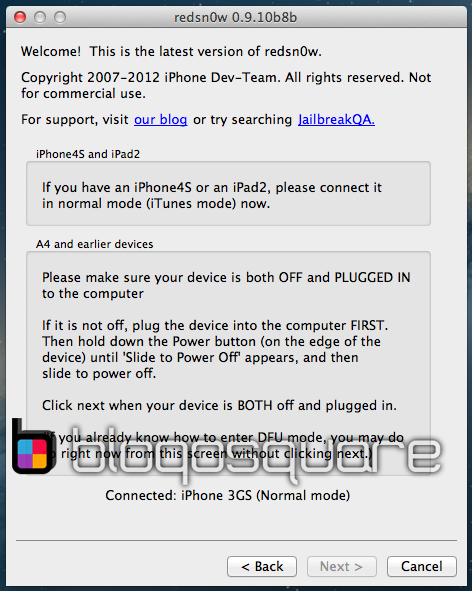This screenshot has height=591, width=472.
Task: Cancel the redsn0w wizard
Action: (x=421, y=566)
